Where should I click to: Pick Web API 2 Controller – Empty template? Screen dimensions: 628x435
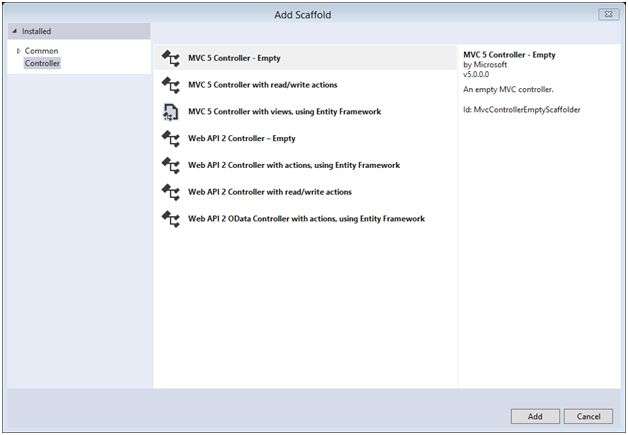point(241,139)
